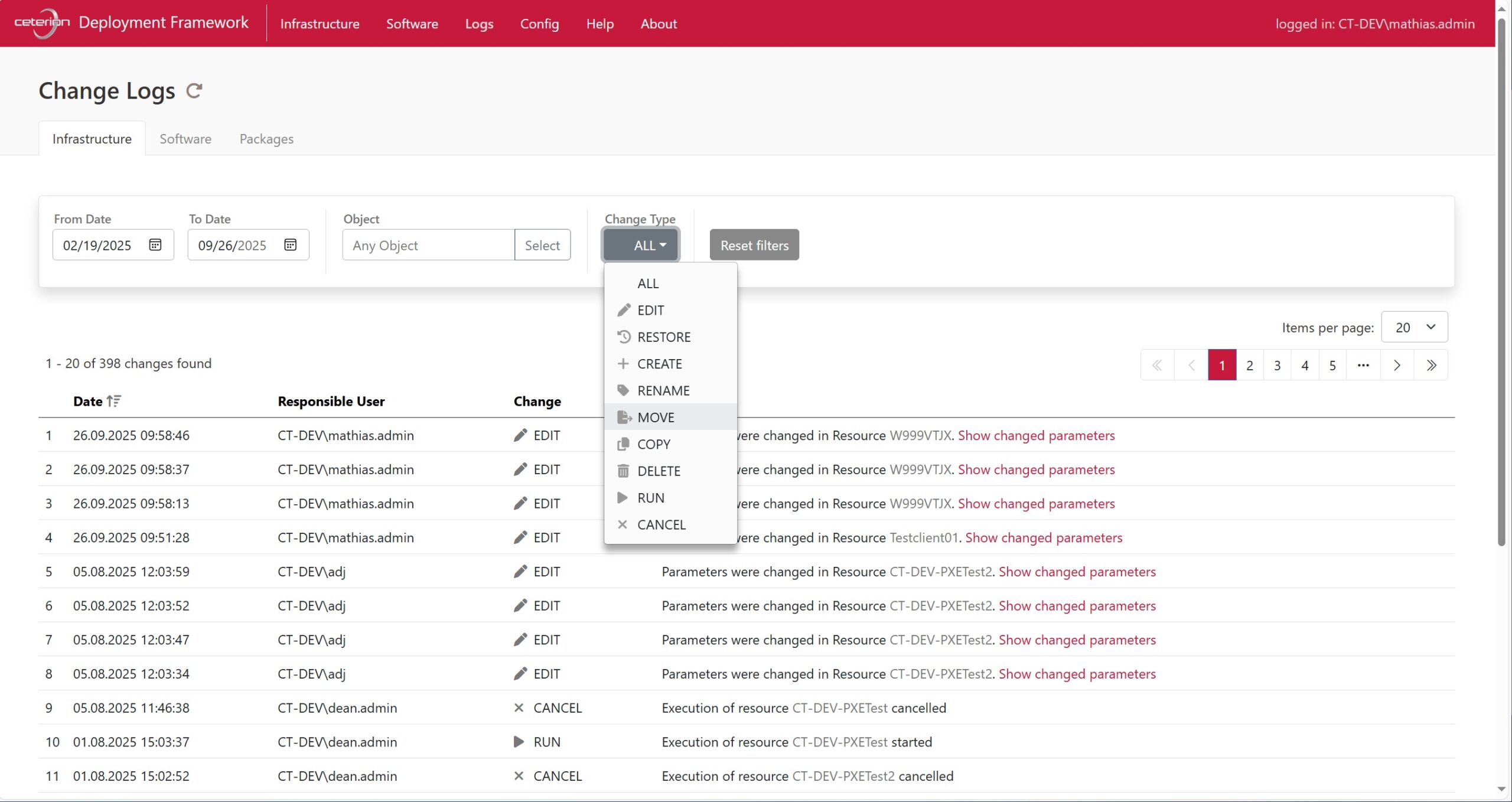Expand the Items per page dropdown

coord(1414,327)
